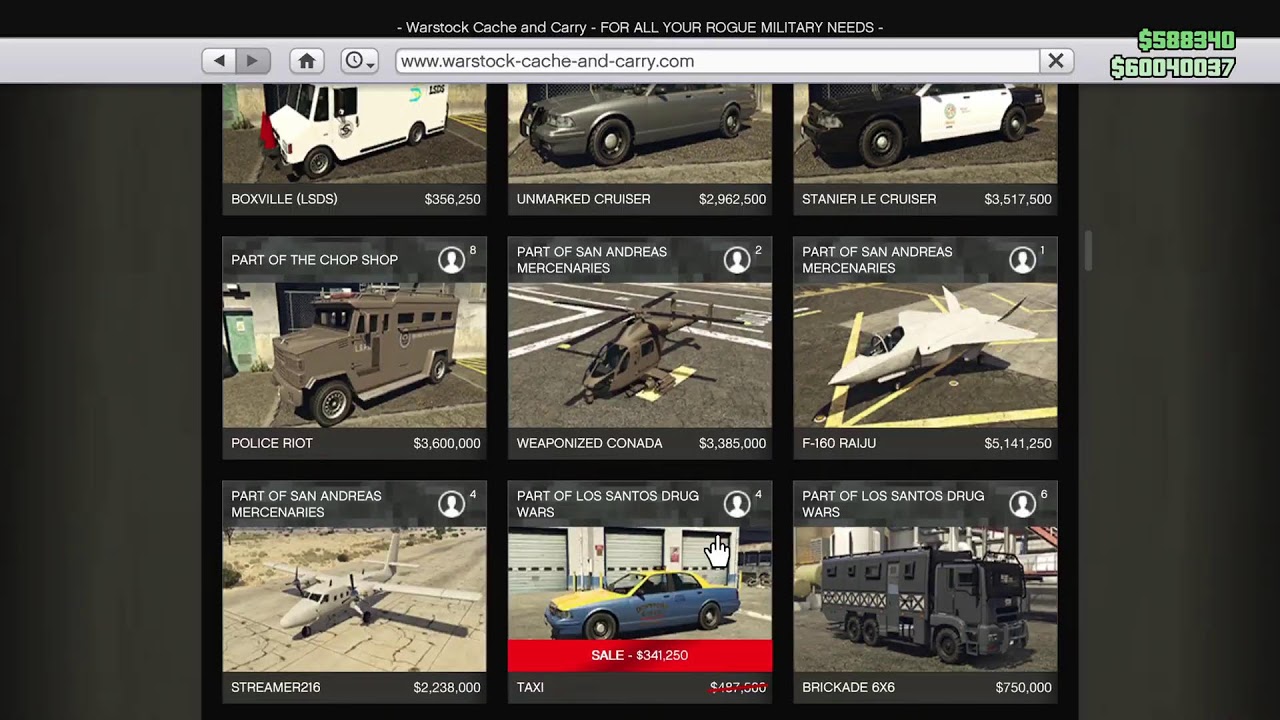Click the player count icon on Brickade 6x6

click(x=1022, y=504)
